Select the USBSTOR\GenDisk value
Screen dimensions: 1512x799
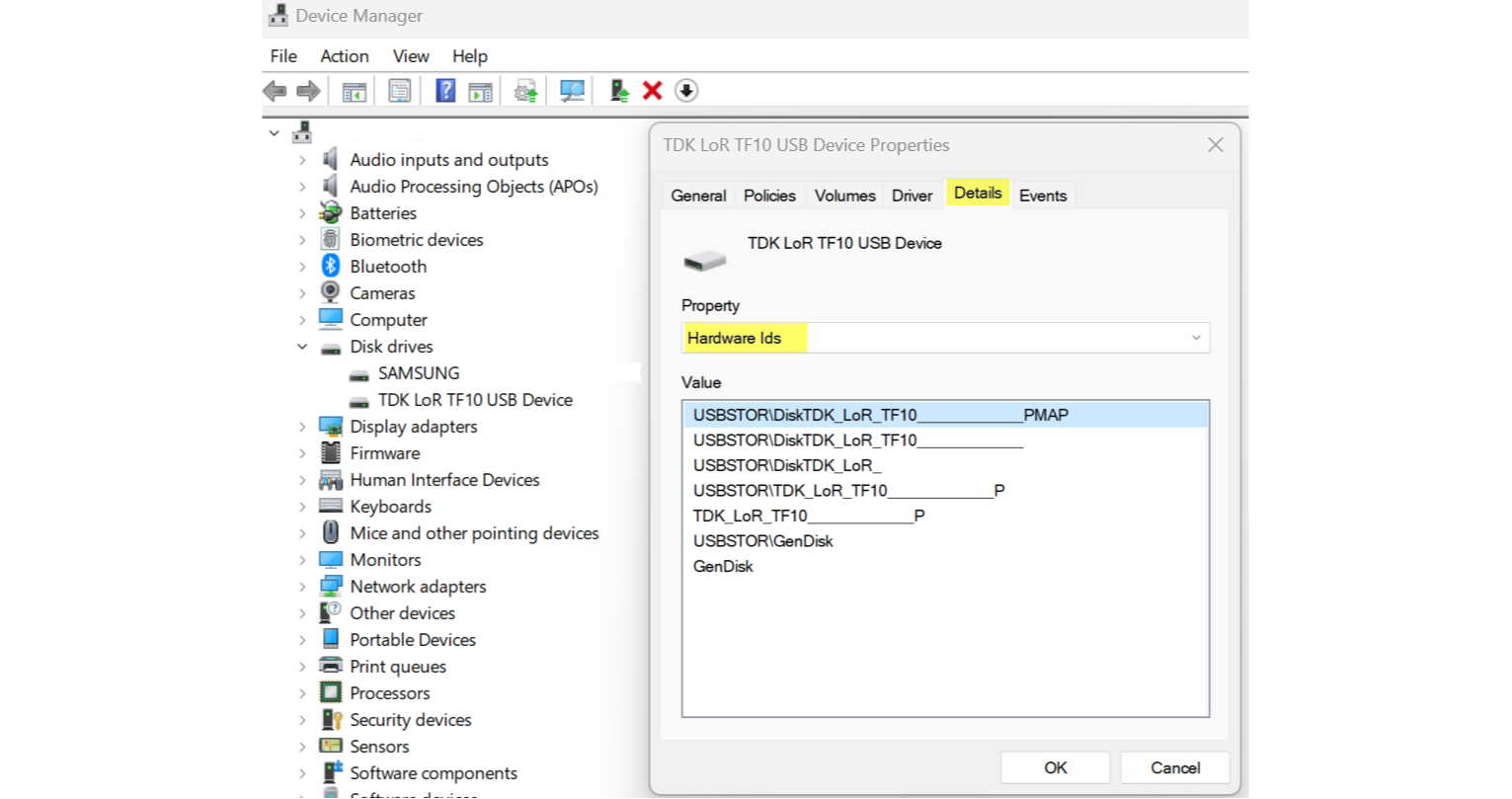point(945,541)
